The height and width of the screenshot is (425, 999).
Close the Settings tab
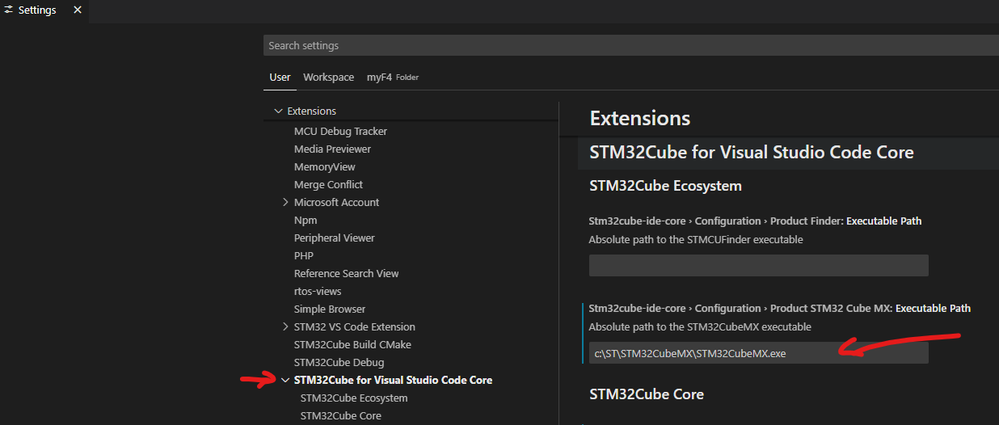77,10
